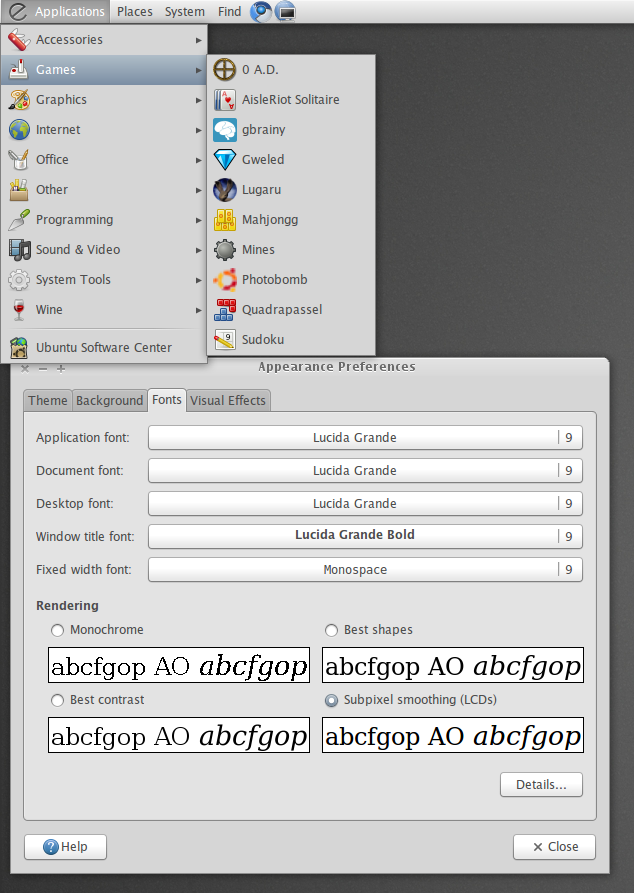Click the Other category icon
This screenshot has height=893, width=634.
[x=19, y=190]
